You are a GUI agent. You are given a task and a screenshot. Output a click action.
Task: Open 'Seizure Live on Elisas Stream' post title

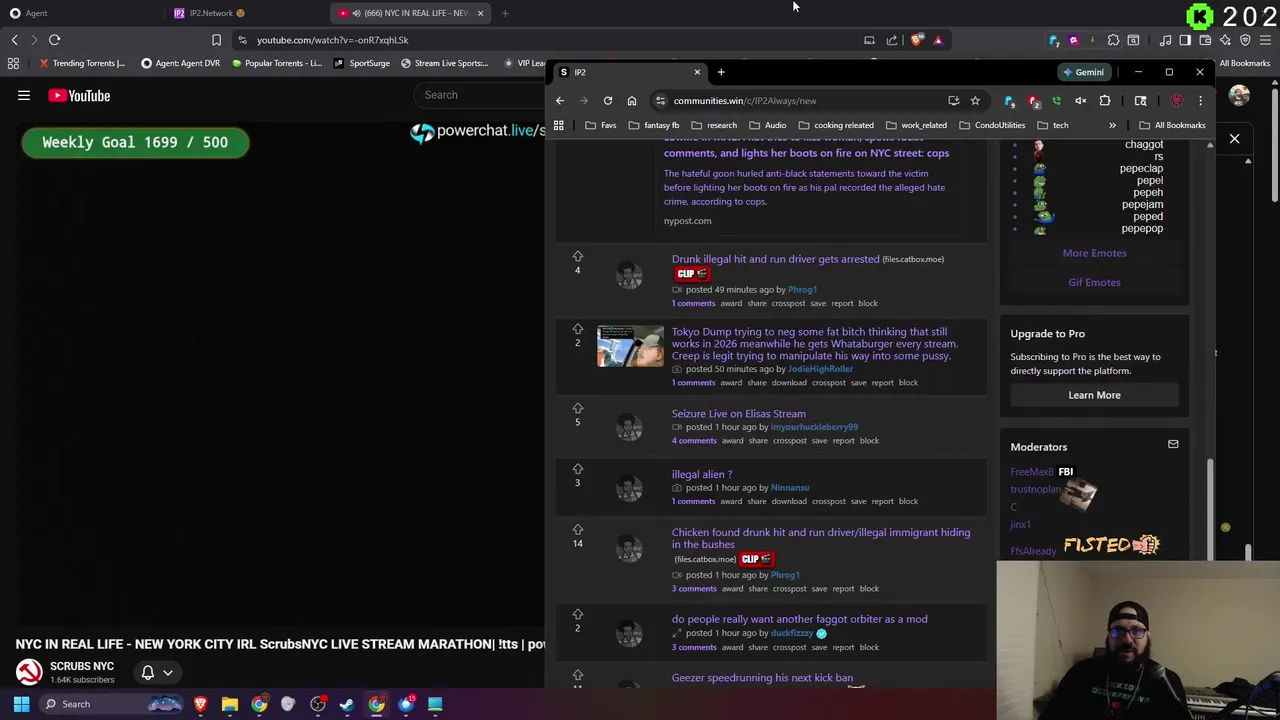pos(738,413)
